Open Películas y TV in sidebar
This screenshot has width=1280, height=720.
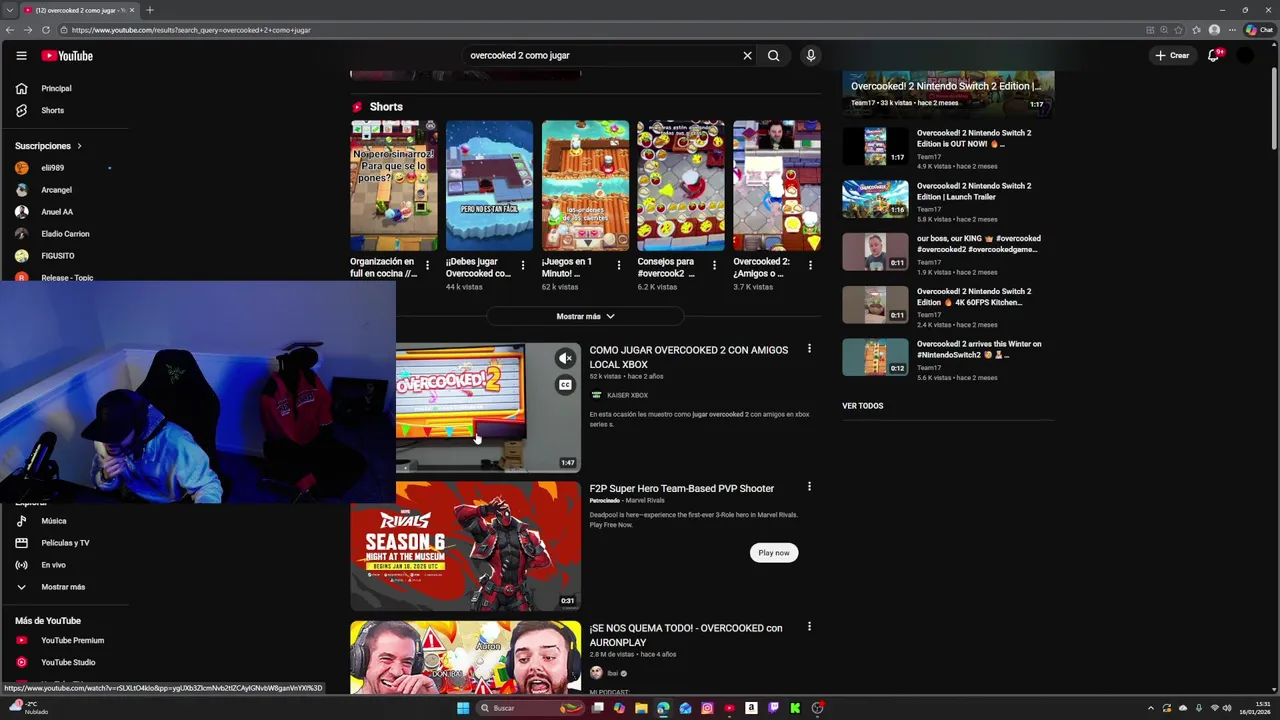[64, 543]
